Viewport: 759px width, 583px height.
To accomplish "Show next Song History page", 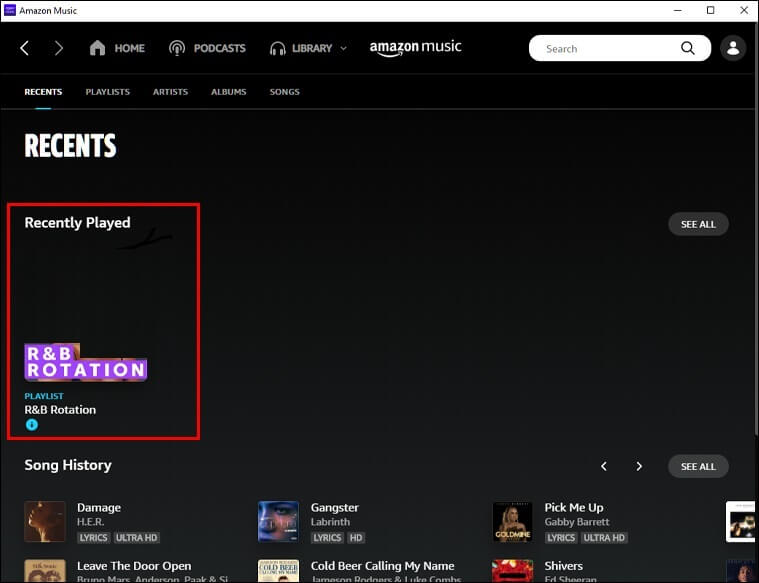I will click(639, 466).
